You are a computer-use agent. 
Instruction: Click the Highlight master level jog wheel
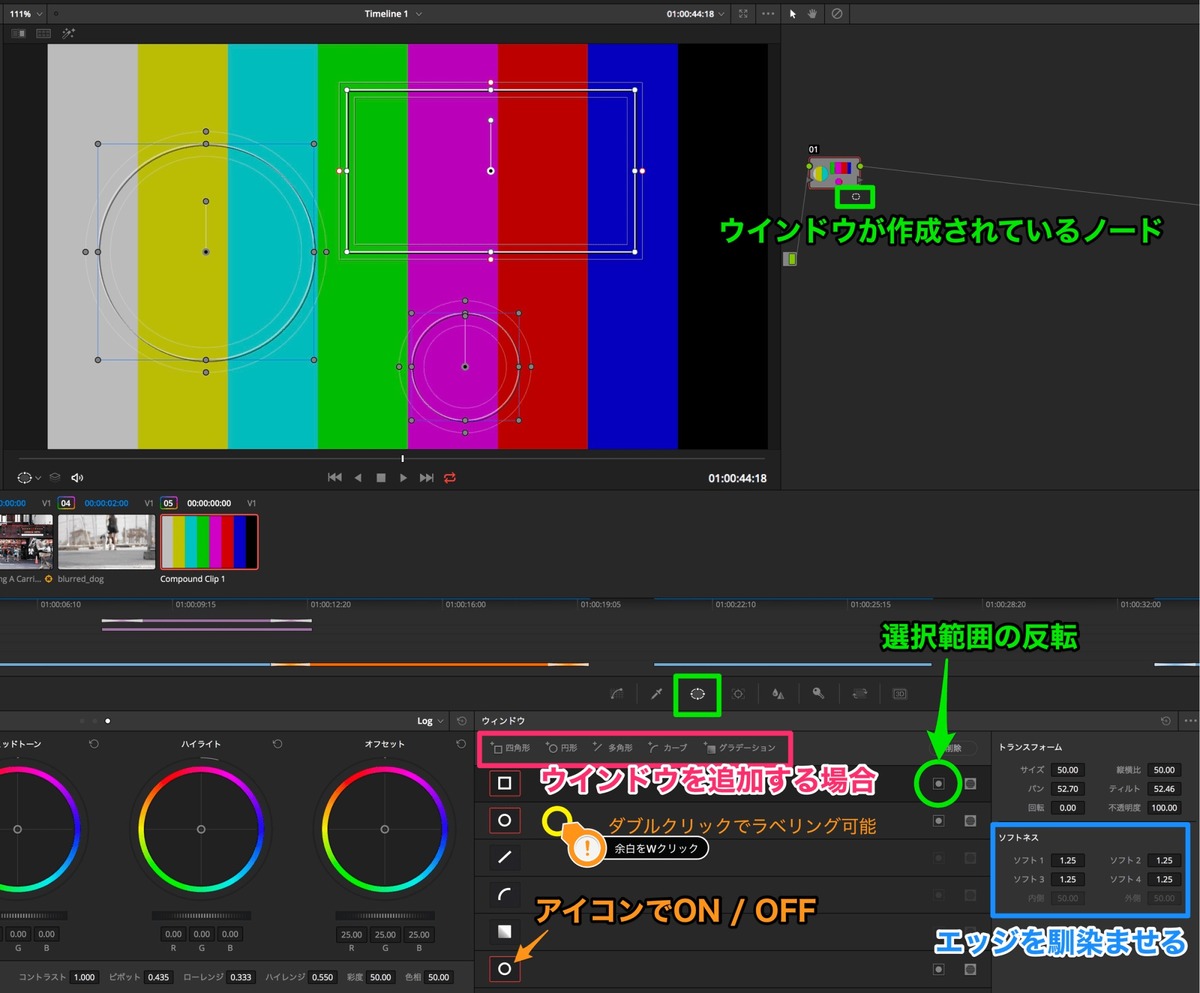coord(201,916)
